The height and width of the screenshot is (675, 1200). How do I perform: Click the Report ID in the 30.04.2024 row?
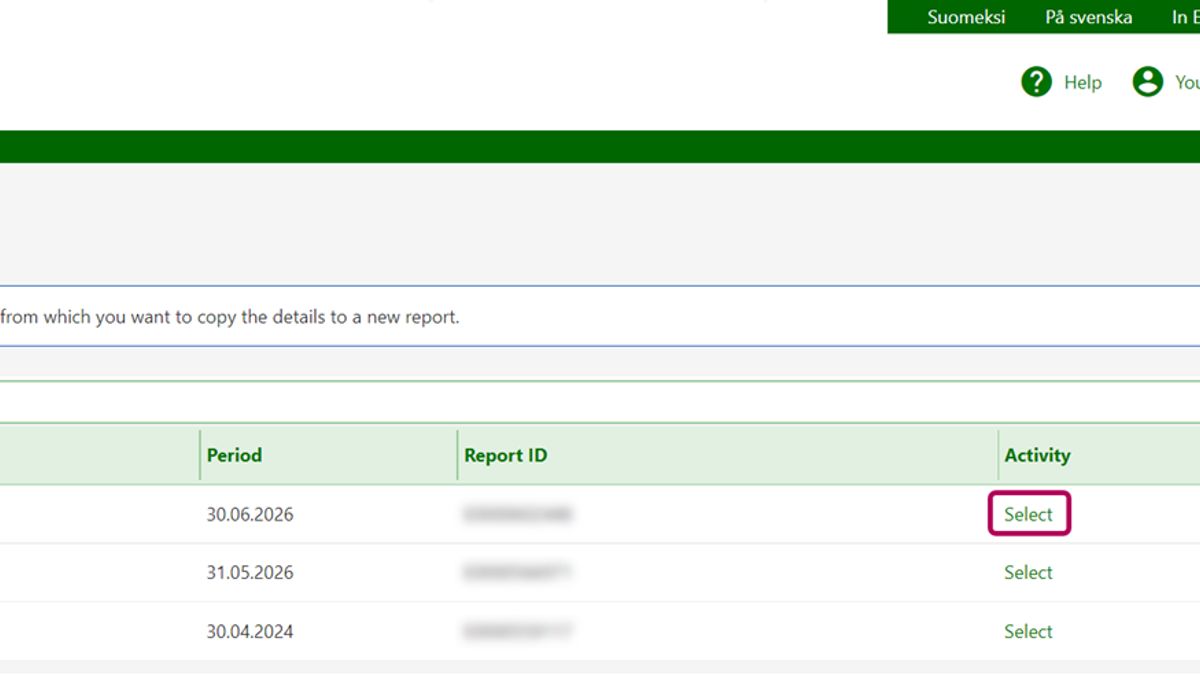[x=517, y=632]
